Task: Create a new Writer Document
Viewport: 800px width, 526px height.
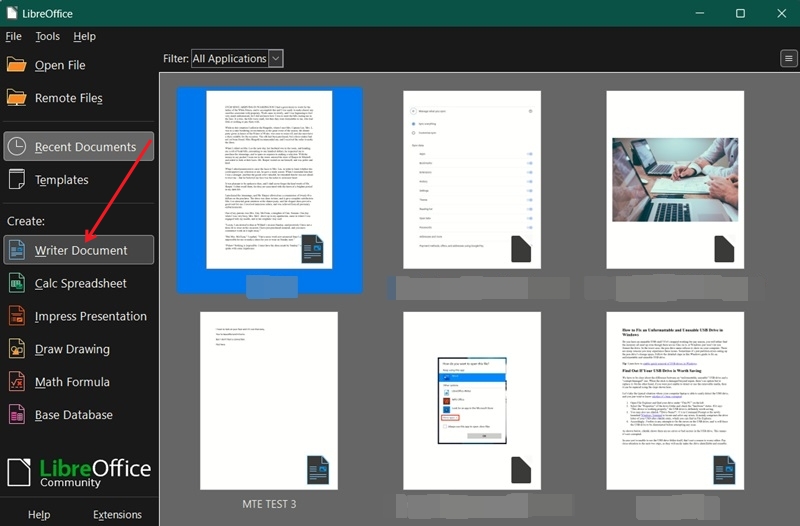Action: pos(79,250)
